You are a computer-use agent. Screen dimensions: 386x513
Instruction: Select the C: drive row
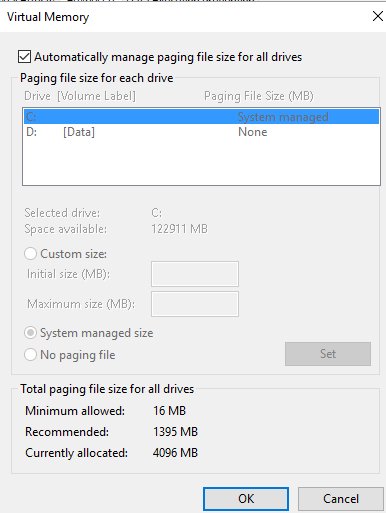tap(202, 117)
